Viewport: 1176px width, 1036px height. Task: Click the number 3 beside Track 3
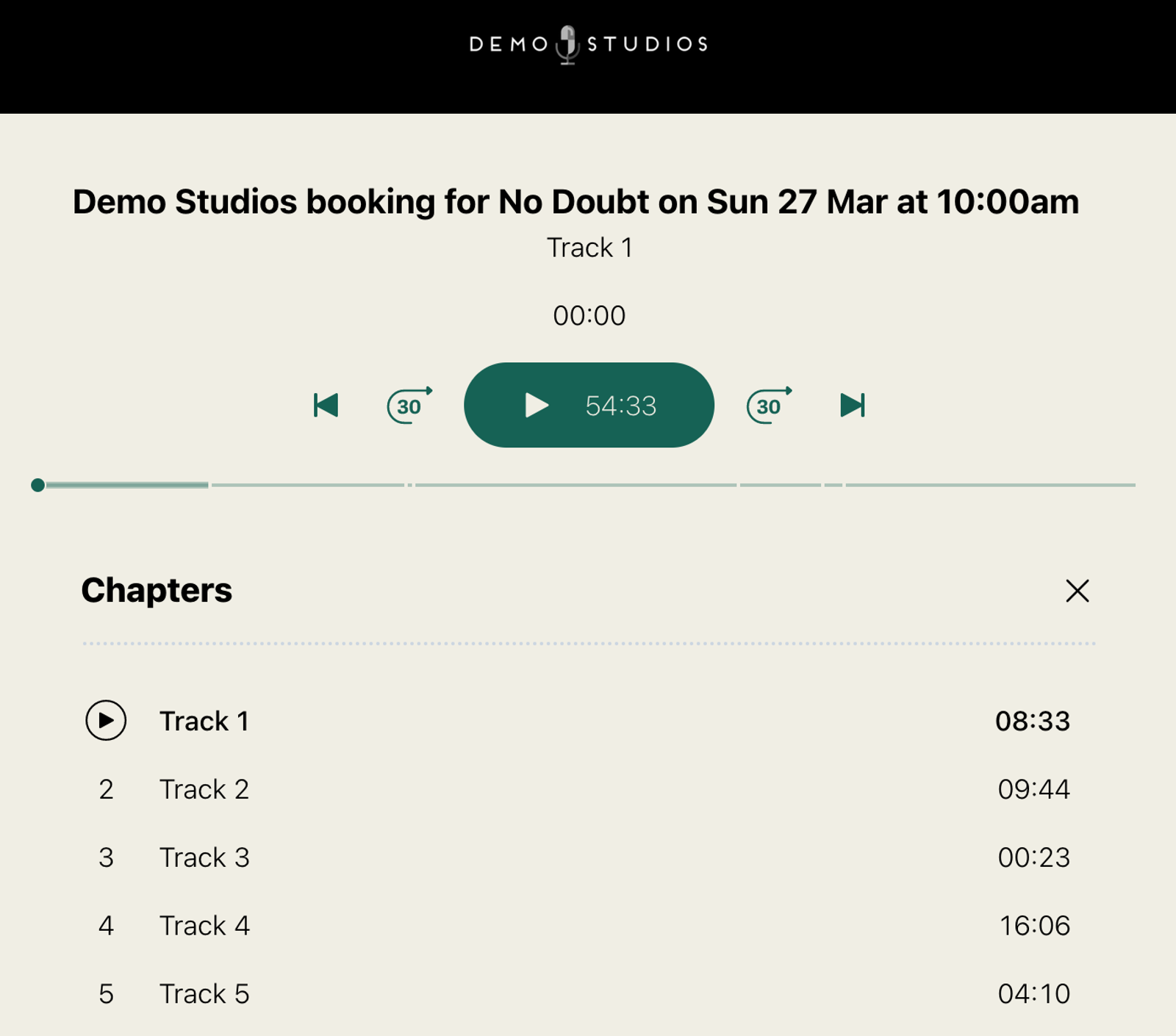click(106, 857)
